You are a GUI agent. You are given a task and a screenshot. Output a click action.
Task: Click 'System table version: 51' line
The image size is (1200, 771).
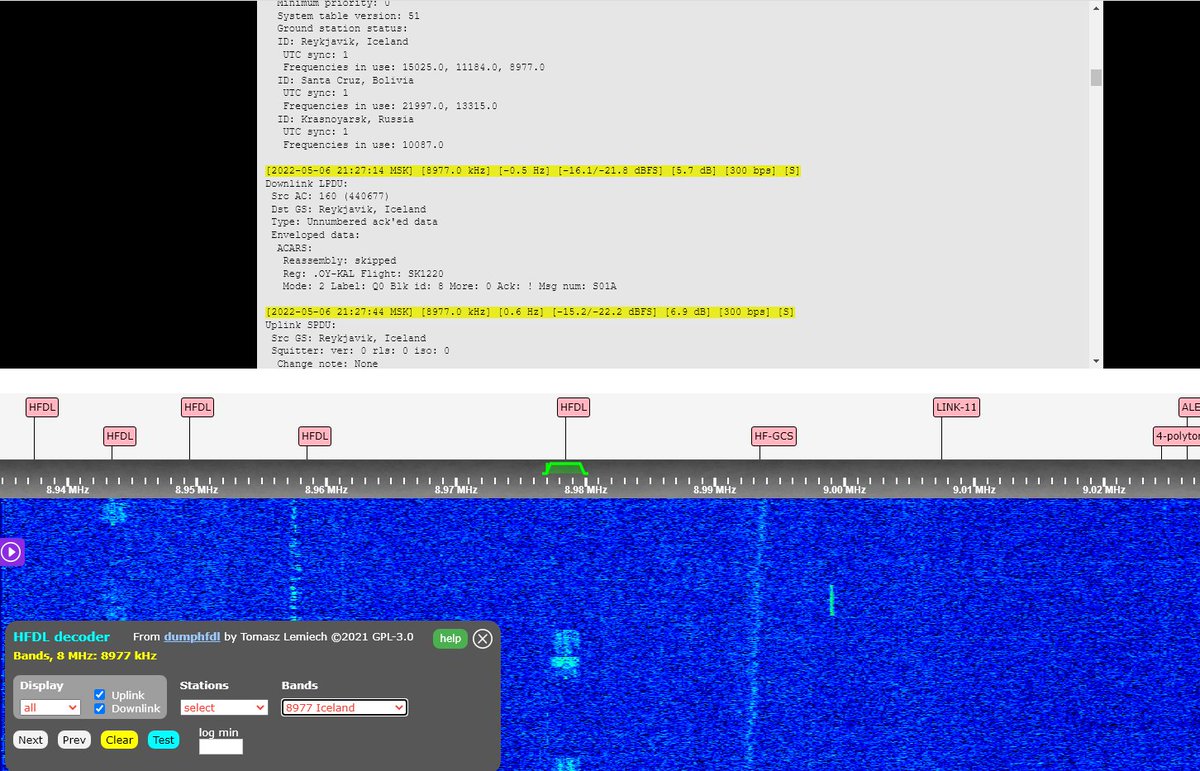pyautogui.click(x=348, y=16)
